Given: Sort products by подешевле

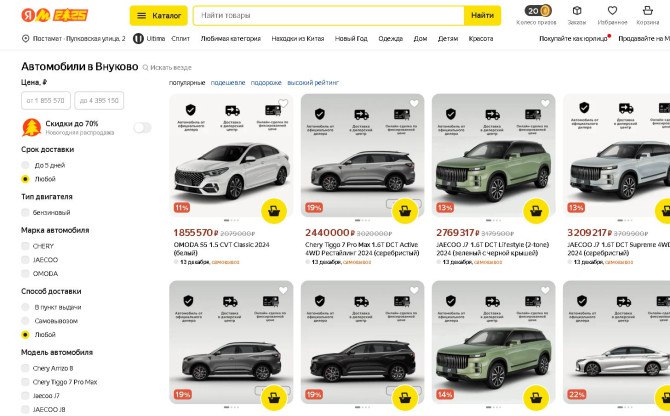Looking at the screenshot, I should click(228, 82).
